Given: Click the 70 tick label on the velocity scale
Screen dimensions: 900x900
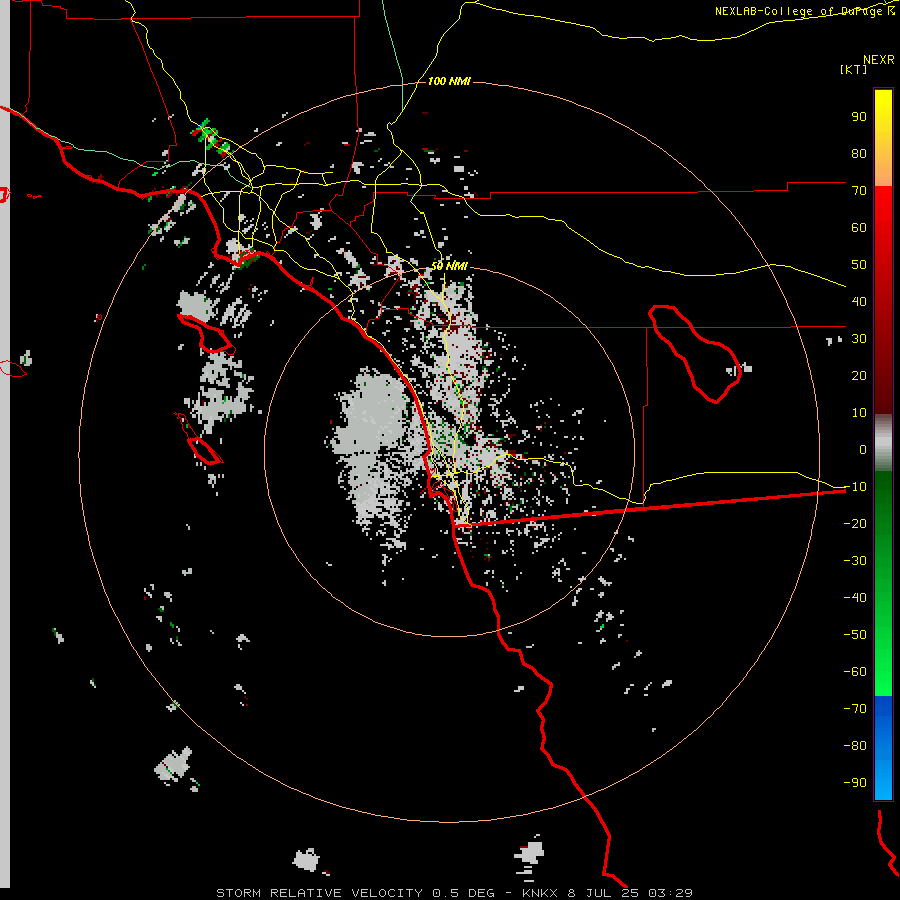Looking at the screenshot, I should coord(859,191).
